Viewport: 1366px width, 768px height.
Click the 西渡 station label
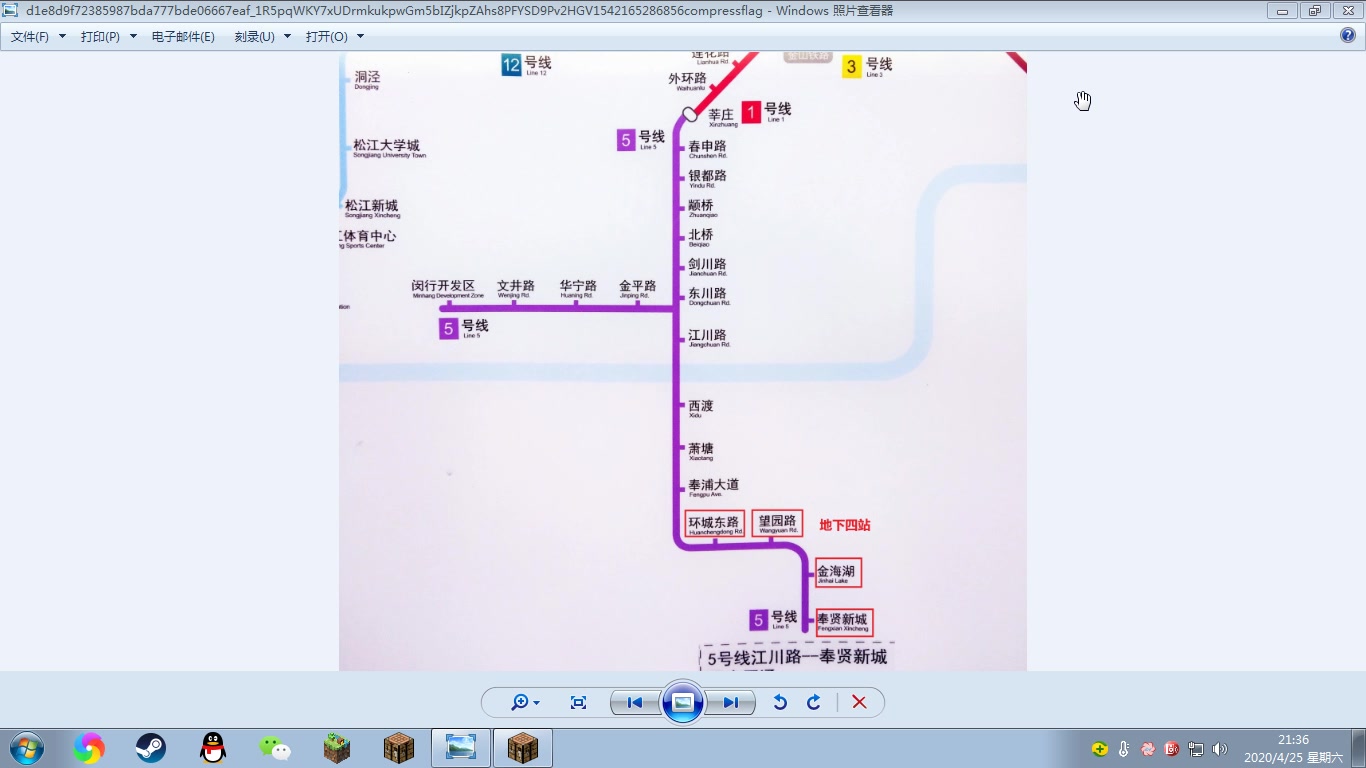701,408
